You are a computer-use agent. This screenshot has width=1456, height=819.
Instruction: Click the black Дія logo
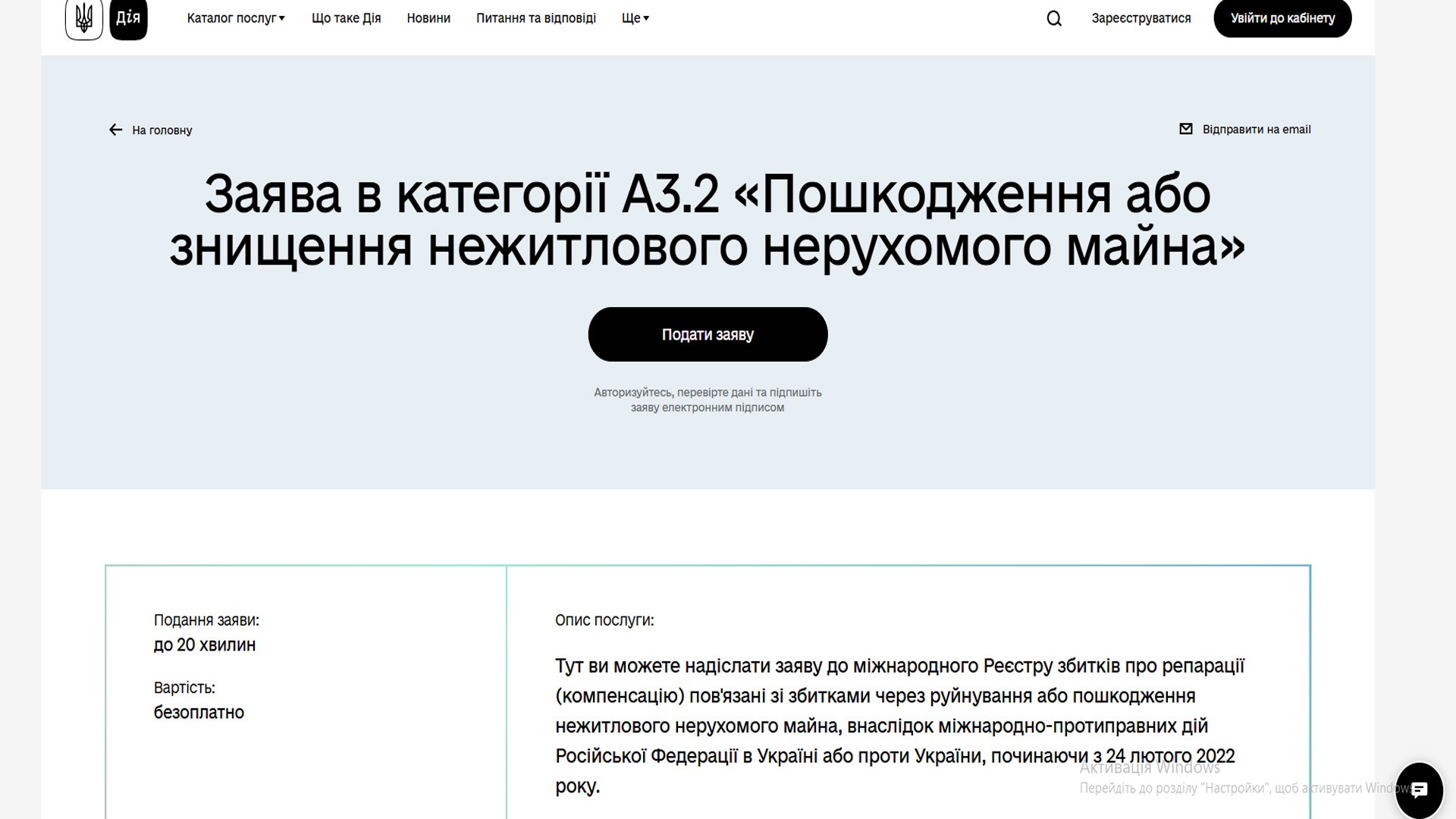point(128,18)
